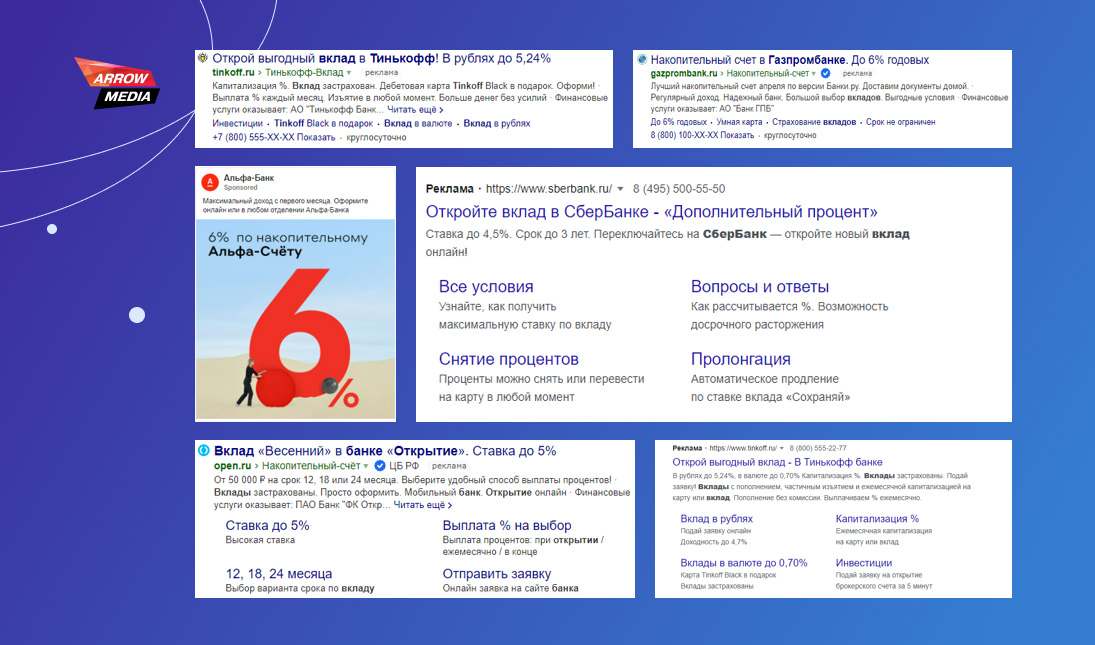
Task: Open the 'Вклад в валюте' sitelink
Action: (x=418, y=124)
